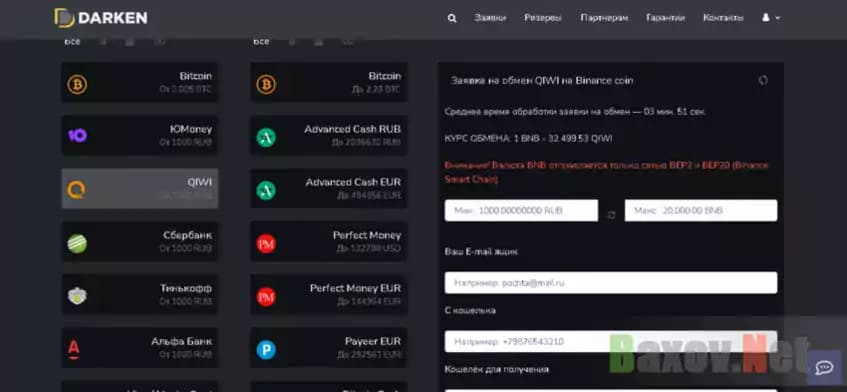Viewport: 847px width, 392px height.
Task: Open Гарантии menu item
Action: 666,18
